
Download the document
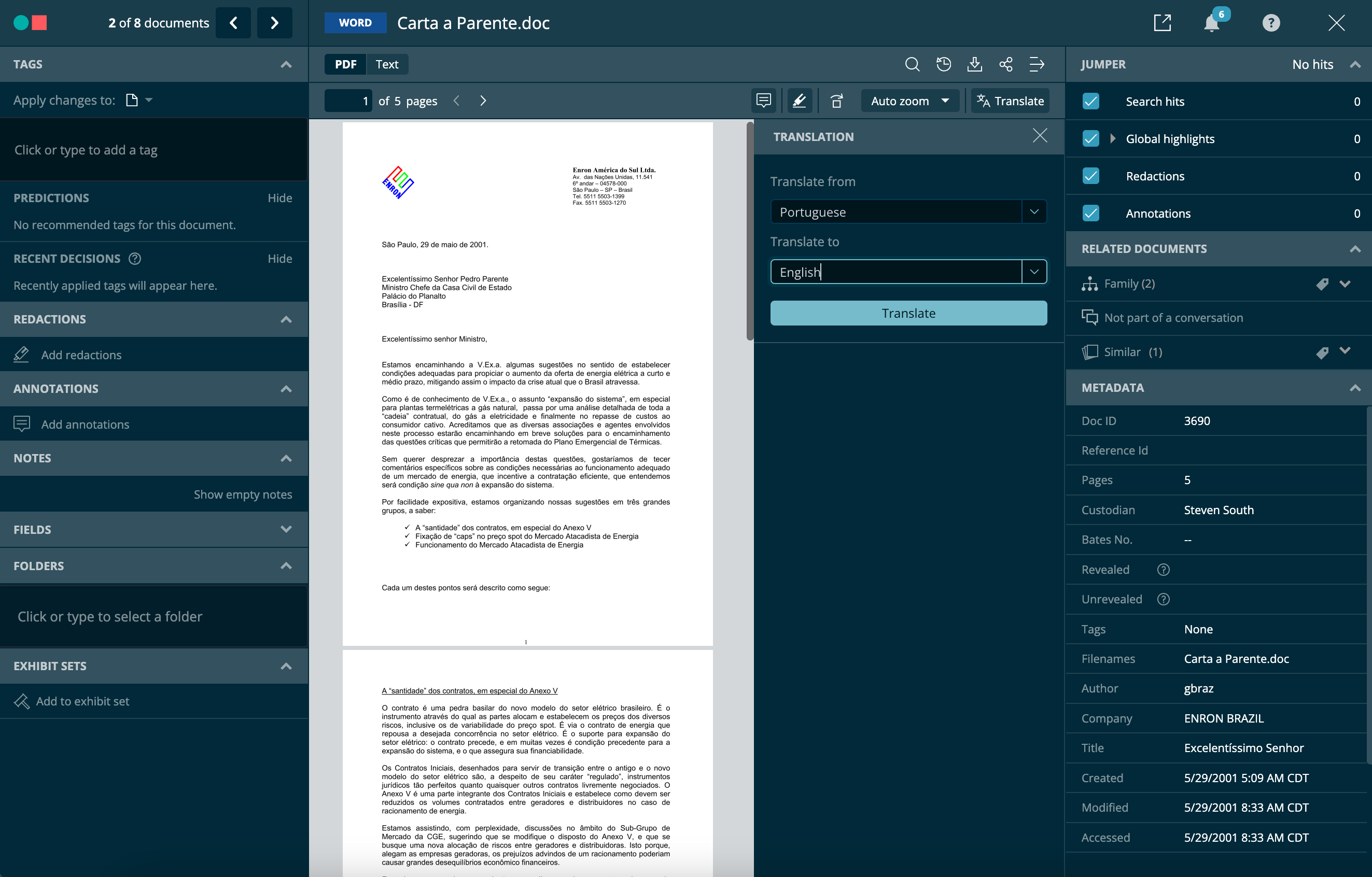(x=975, y=64)
